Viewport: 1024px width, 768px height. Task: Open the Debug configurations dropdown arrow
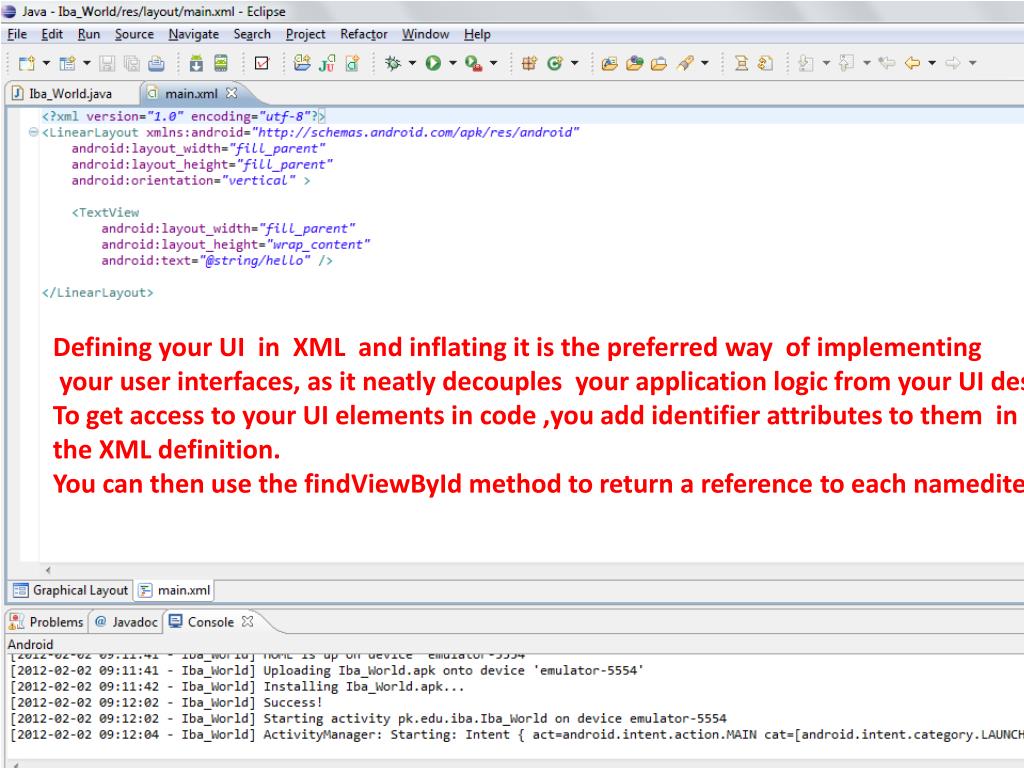point(412,63)
